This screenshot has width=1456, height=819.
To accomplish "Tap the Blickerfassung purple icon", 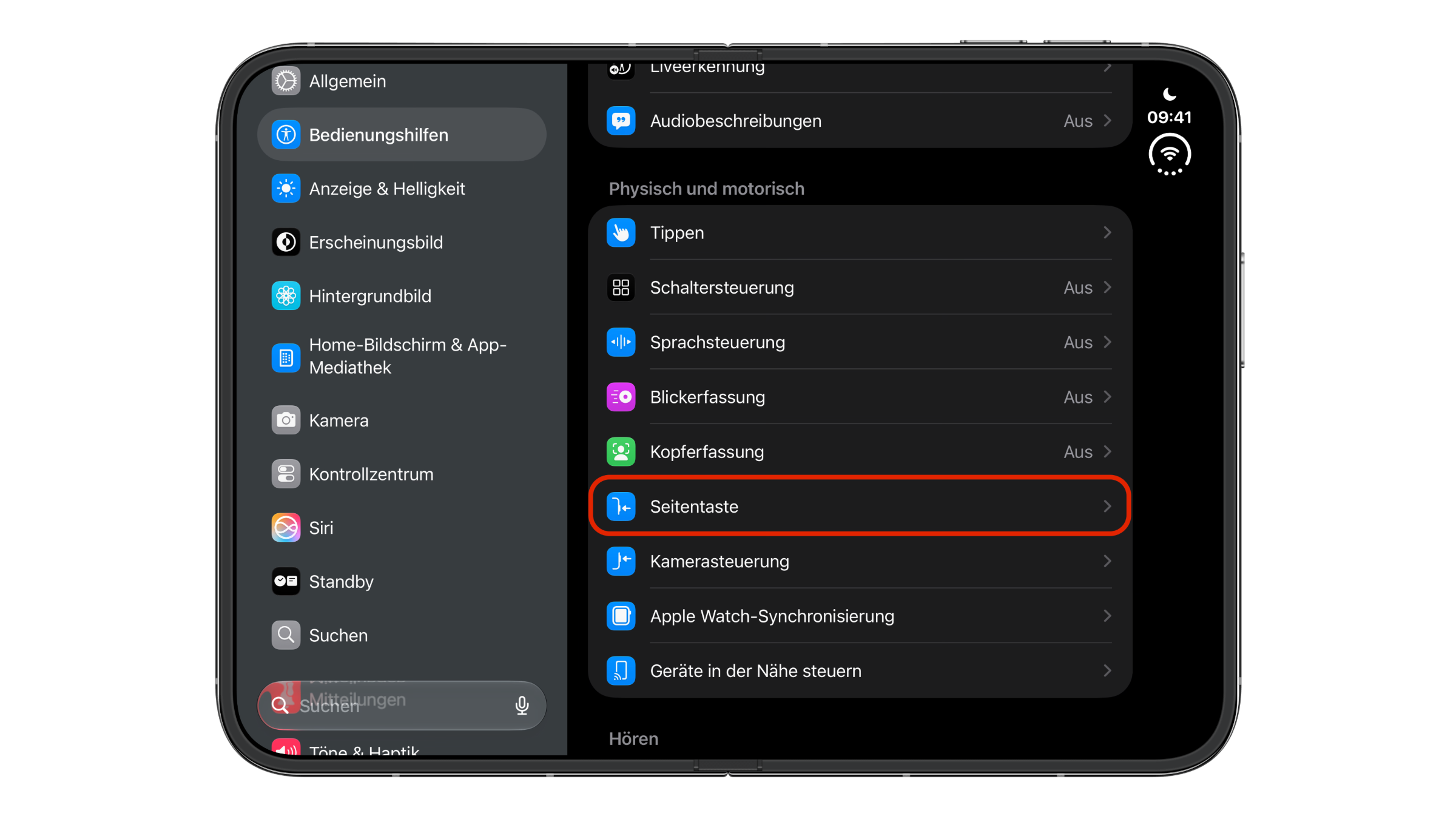I will pos(621,397).
